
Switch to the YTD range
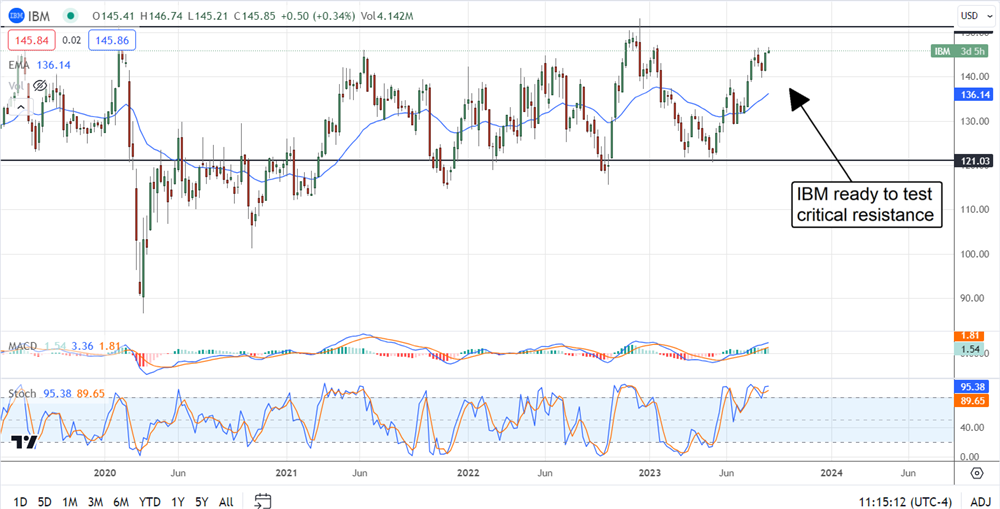150,501
